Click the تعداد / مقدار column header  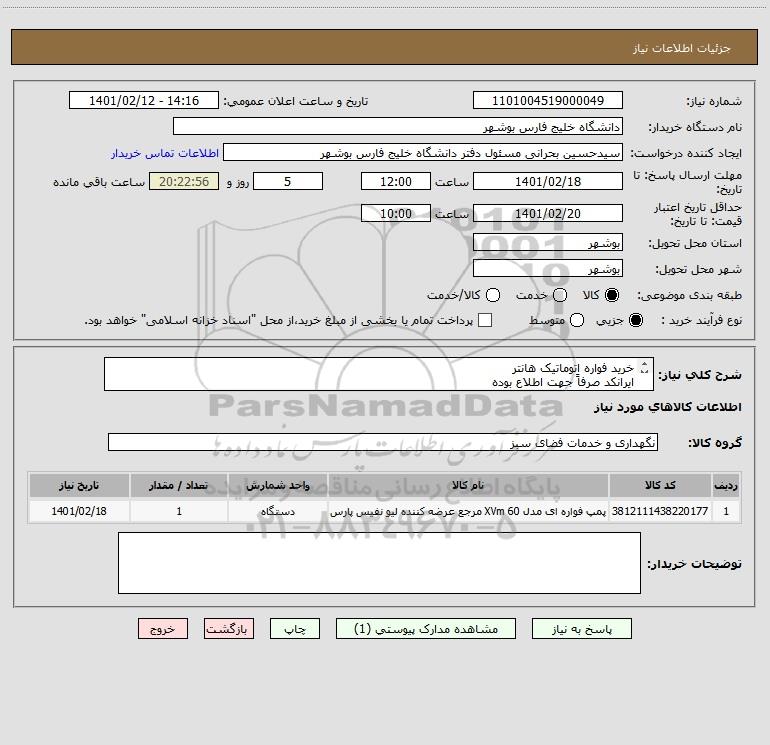click(179, 486)
